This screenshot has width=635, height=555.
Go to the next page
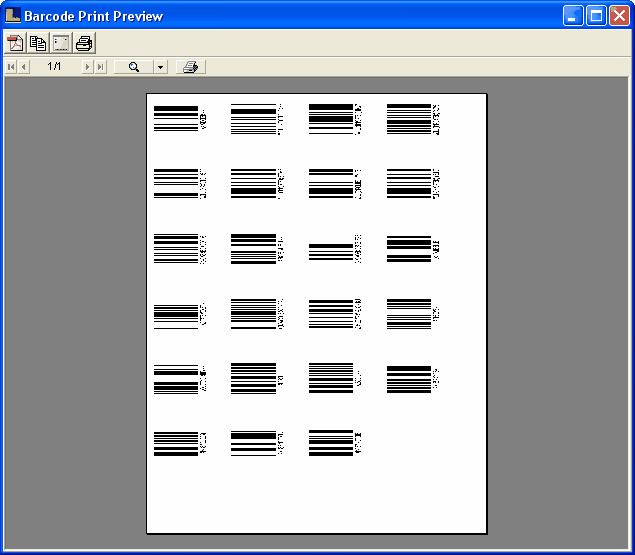click(87, 67)
